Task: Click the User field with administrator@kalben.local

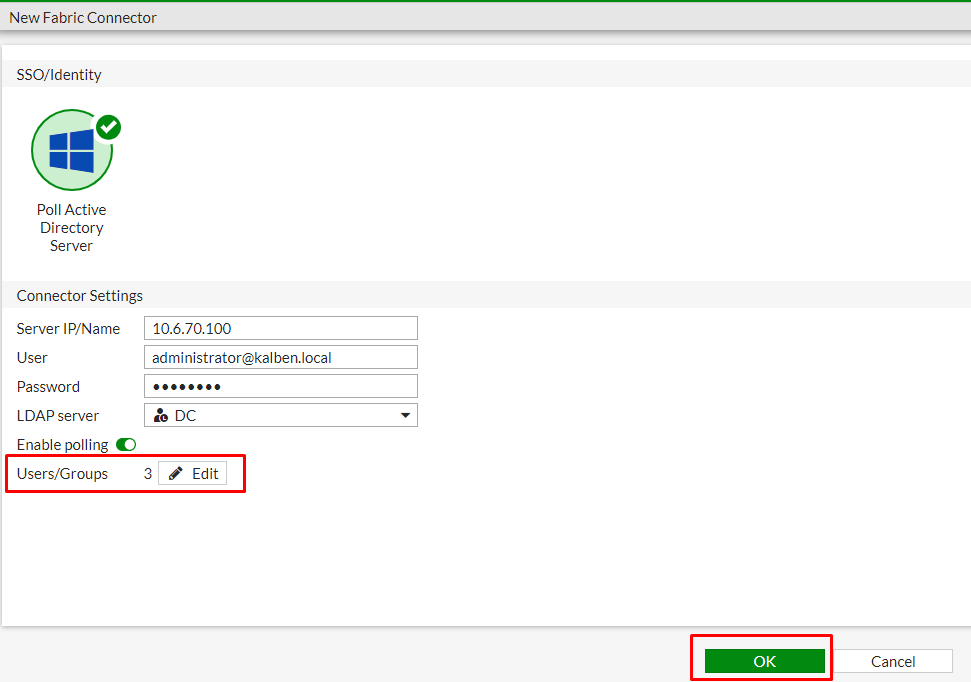Action: (x=281, y=357)
